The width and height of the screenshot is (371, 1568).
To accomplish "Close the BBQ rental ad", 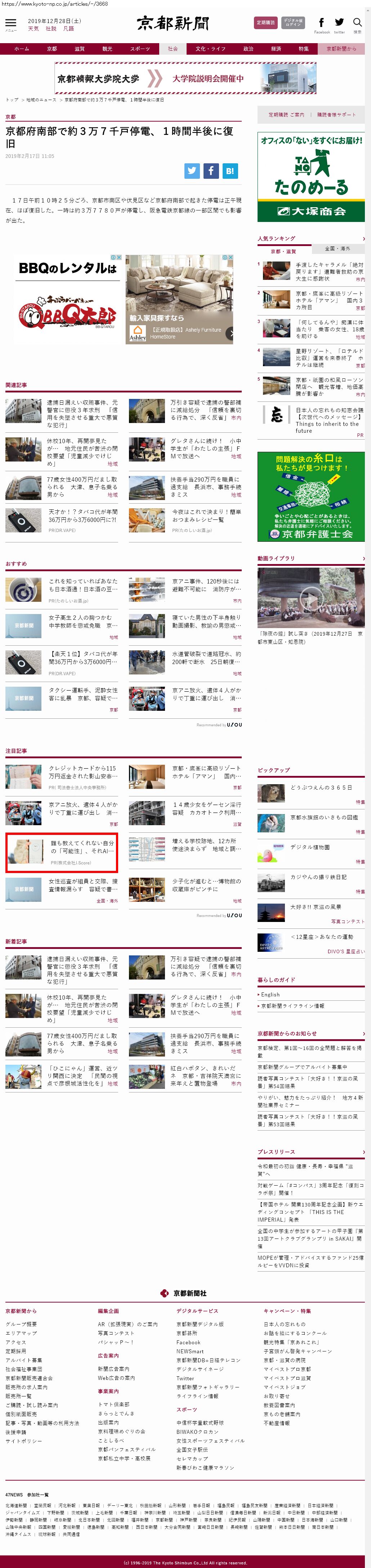I will click(119, 258).
